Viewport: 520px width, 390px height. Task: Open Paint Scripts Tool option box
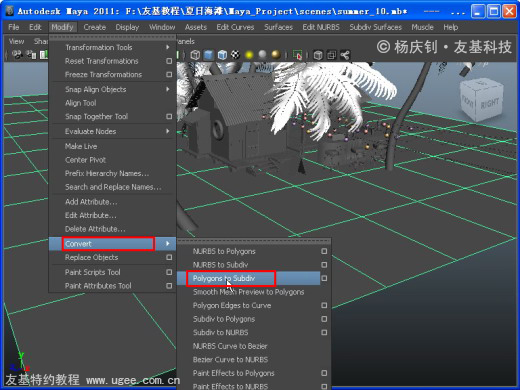[169, 272]
